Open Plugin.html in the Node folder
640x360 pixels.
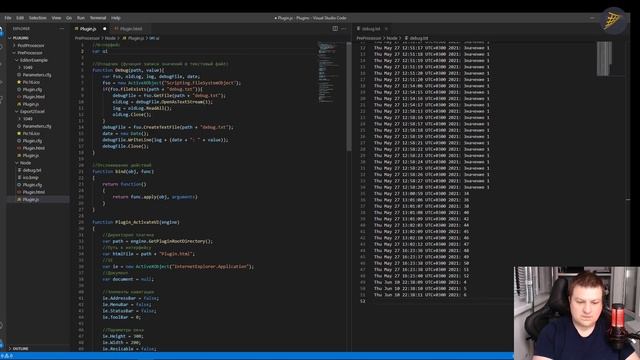pyautogui.click(x=33, y=192)
